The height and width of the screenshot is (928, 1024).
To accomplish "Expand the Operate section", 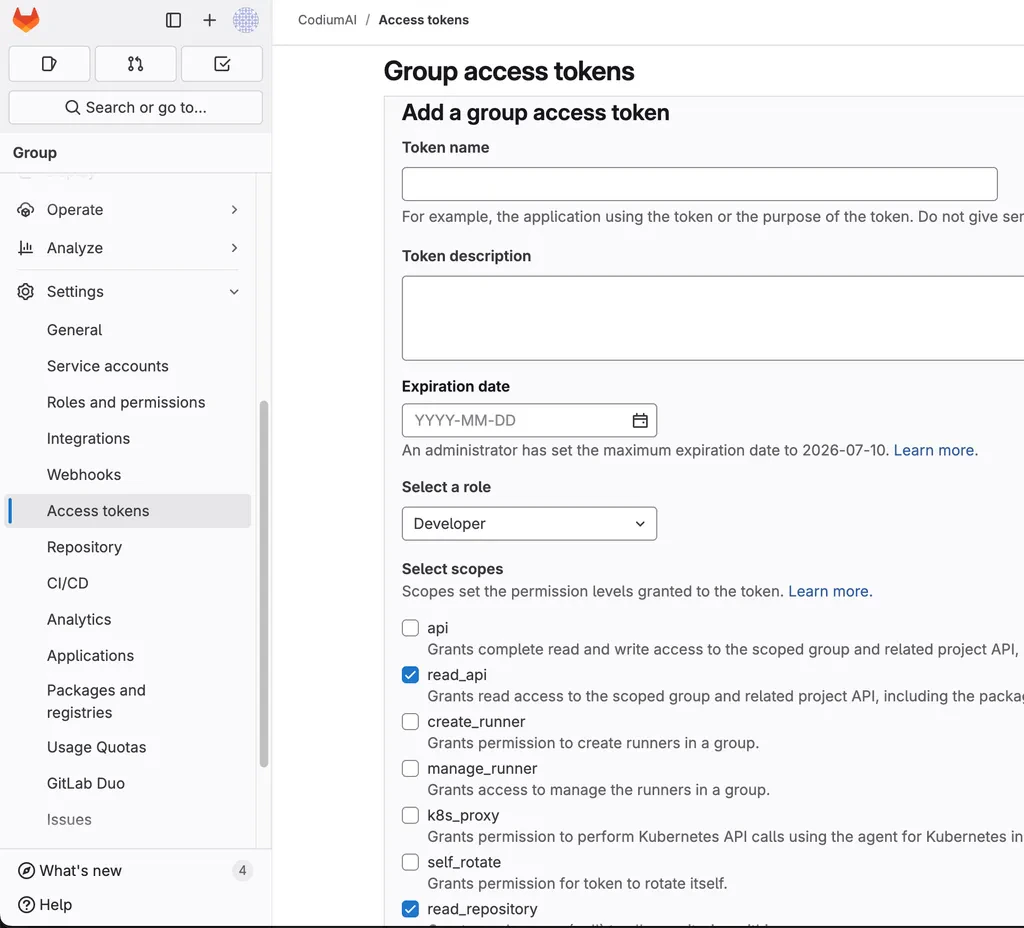I will [75, 209].
